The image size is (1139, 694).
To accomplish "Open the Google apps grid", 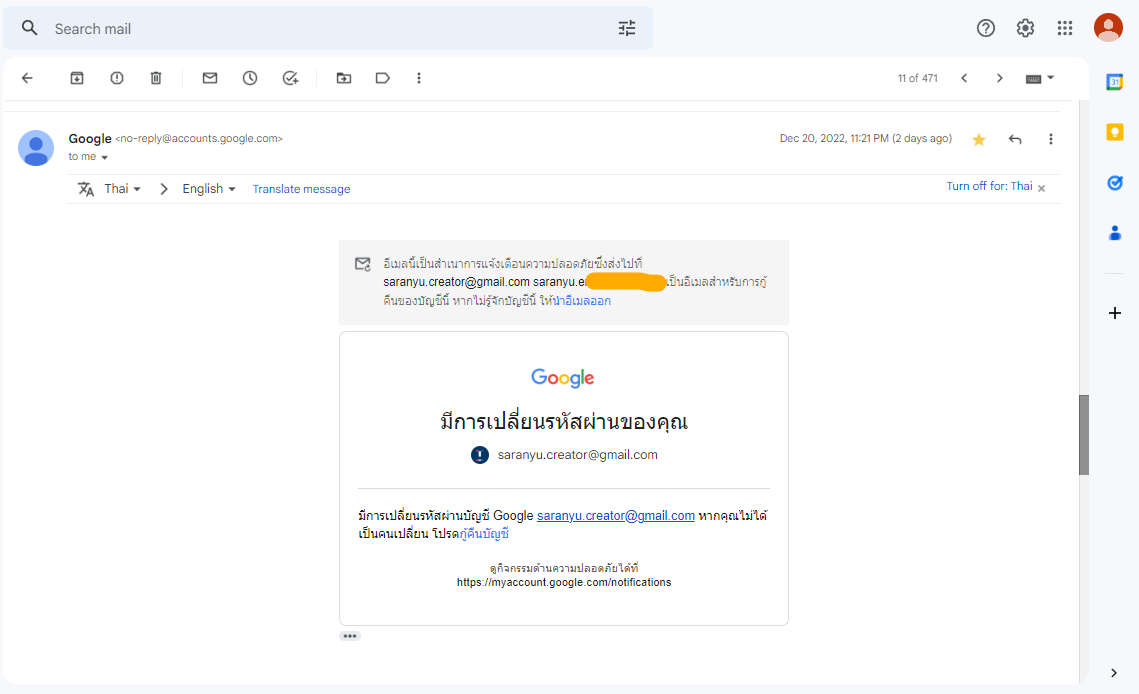I will (x=1065, y=28).
